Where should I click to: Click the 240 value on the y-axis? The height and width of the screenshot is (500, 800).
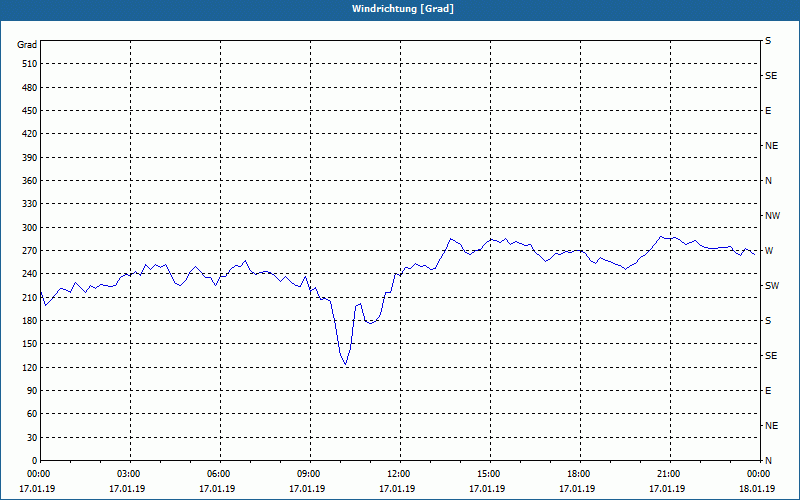click(x=29, y=274)
